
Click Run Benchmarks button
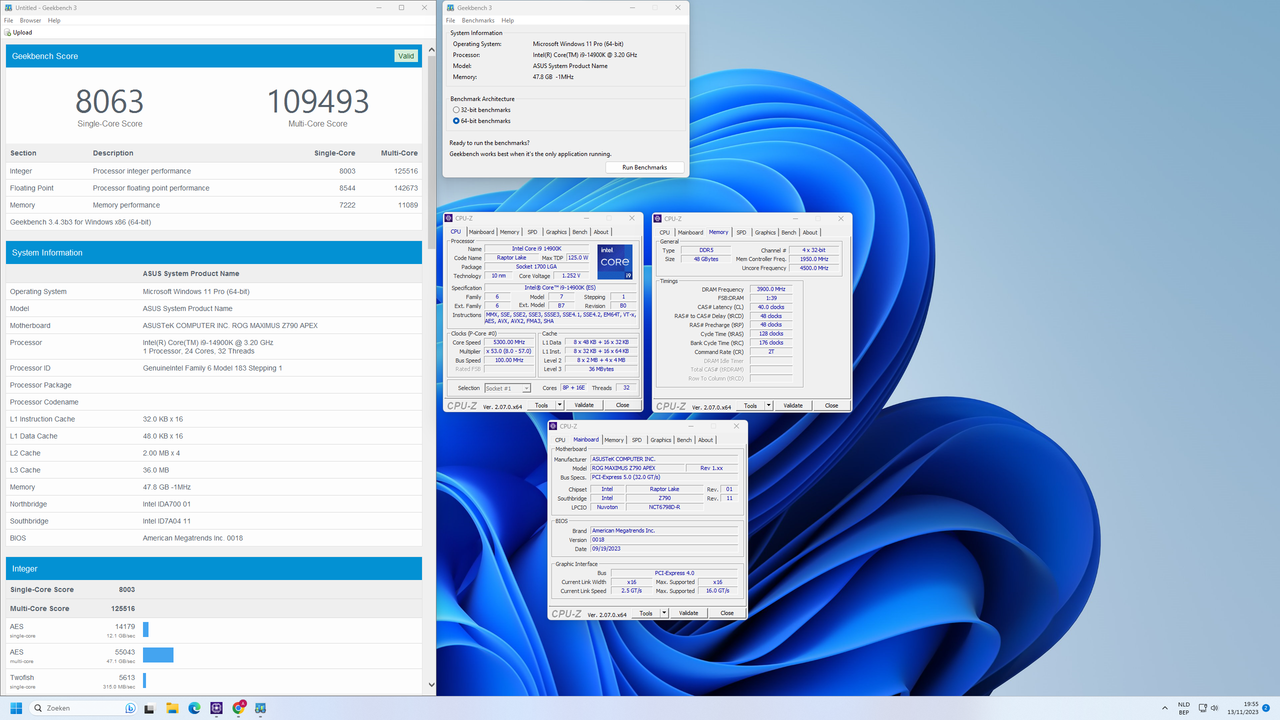(644, 167)
